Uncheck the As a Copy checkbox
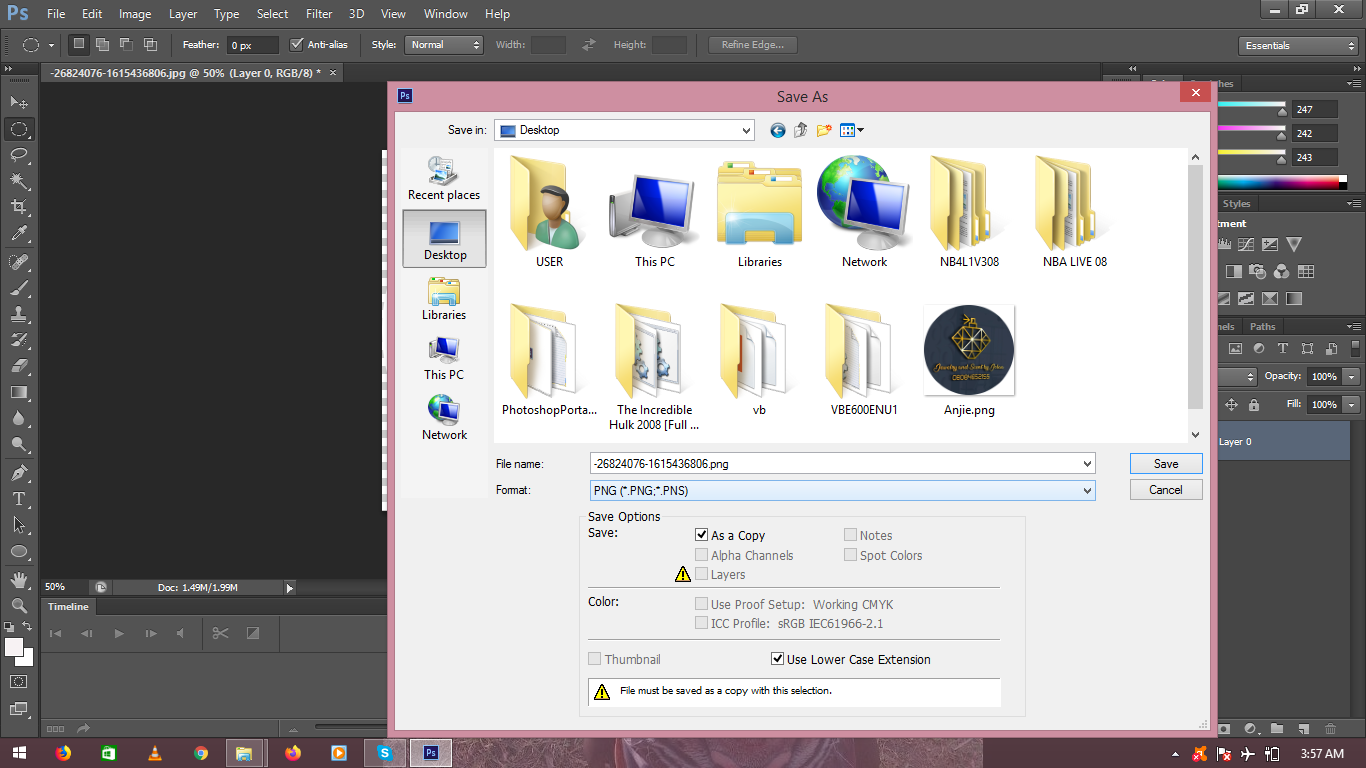 pos(702,535)
